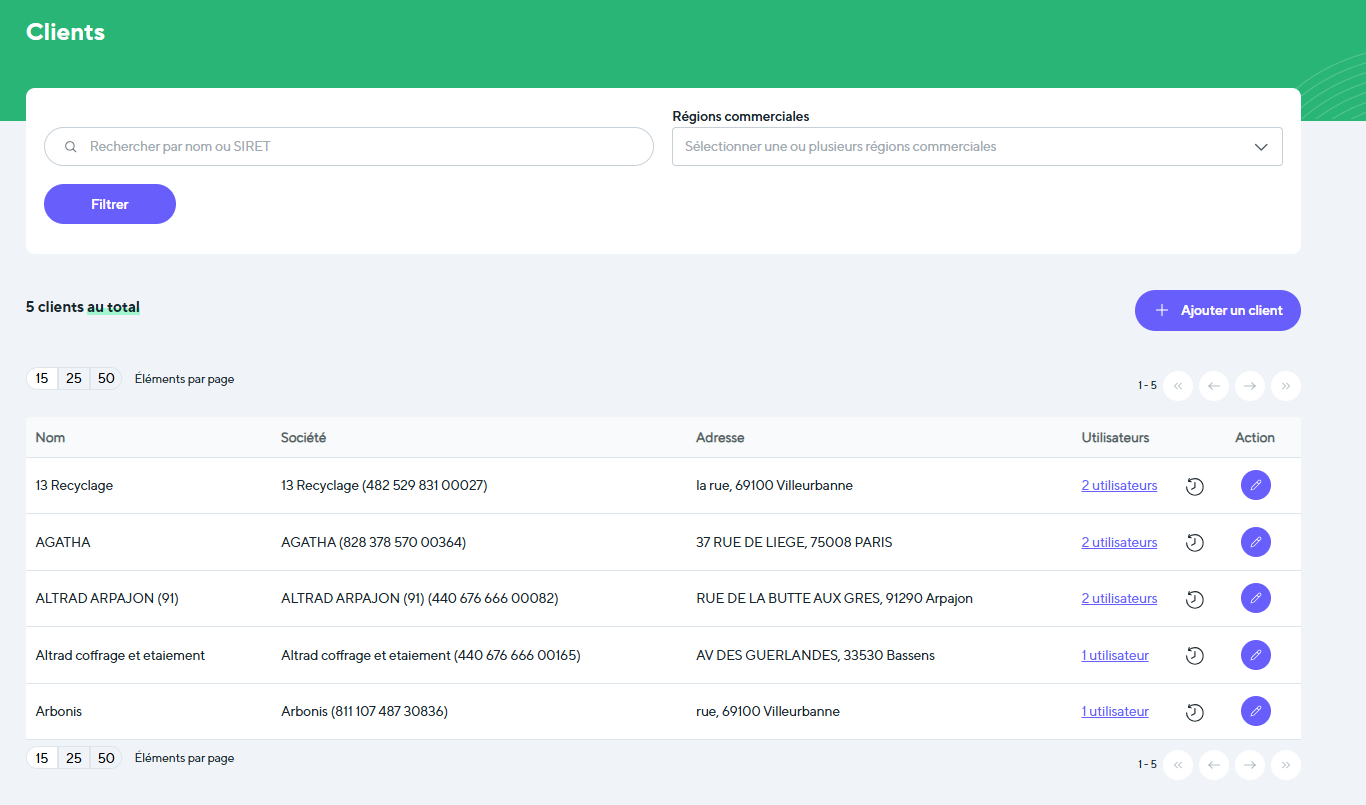Choose 50 elements per page at bottom

pos(106,758)
